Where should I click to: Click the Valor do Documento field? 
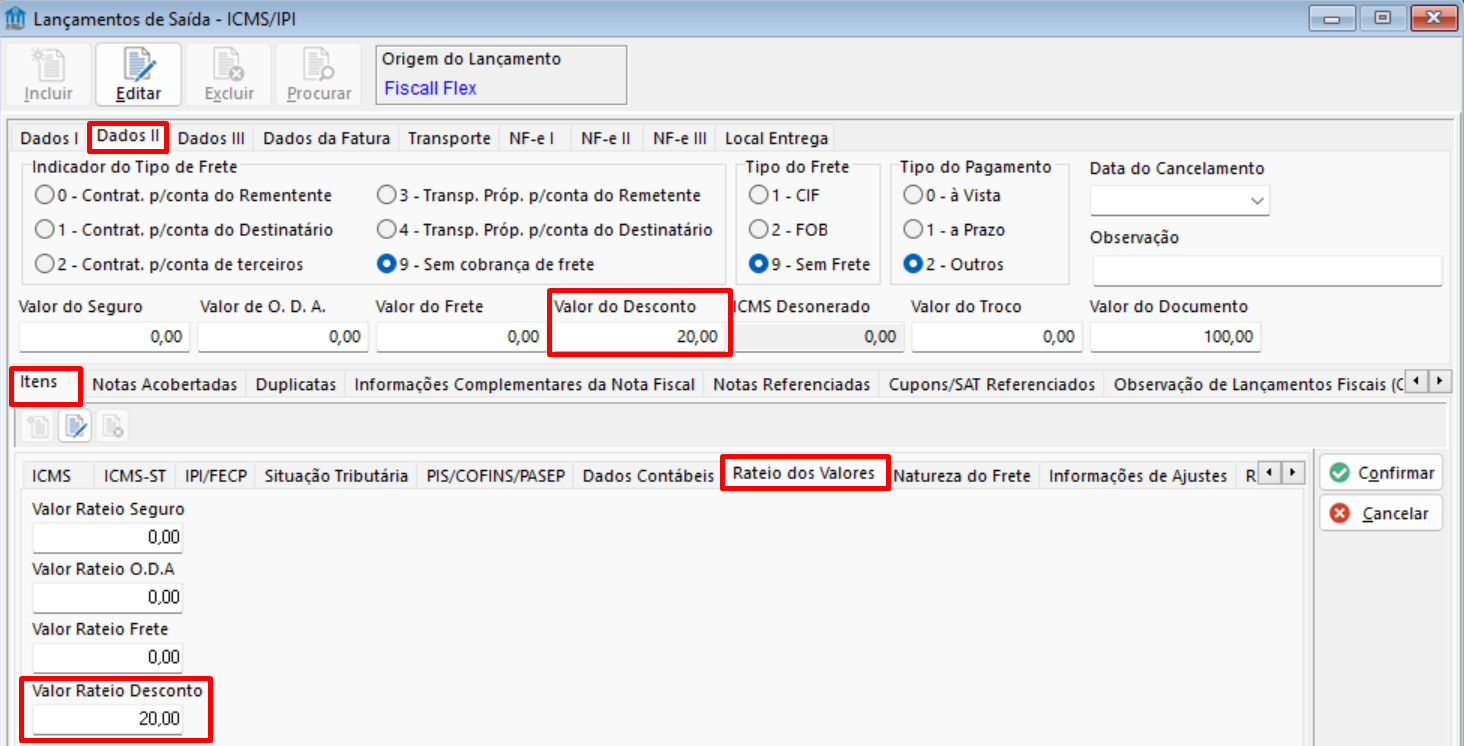tap(1175, 337)
